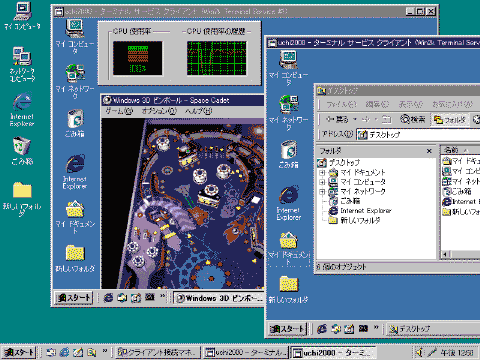This screenshot has height=360, width=480.
Task: Click スタート button in left terminal session
Action: (x=74, y=297)
